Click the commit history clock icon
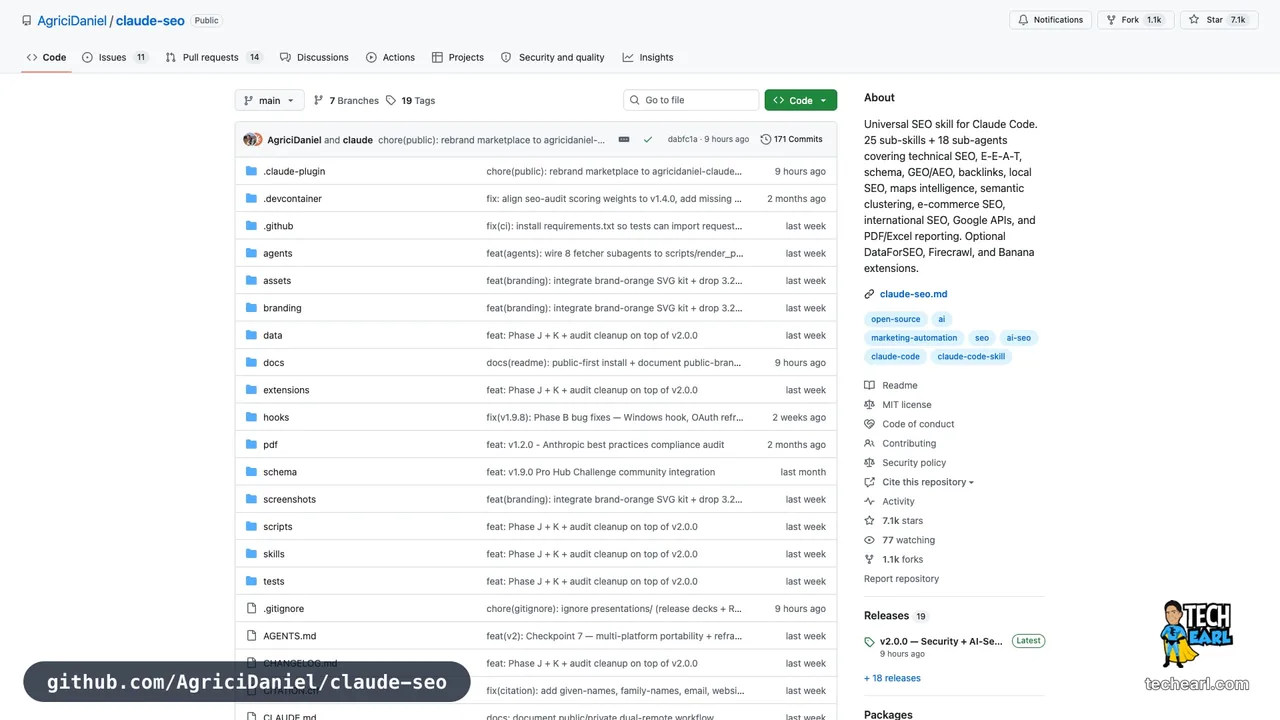 (x=766, y=139)
